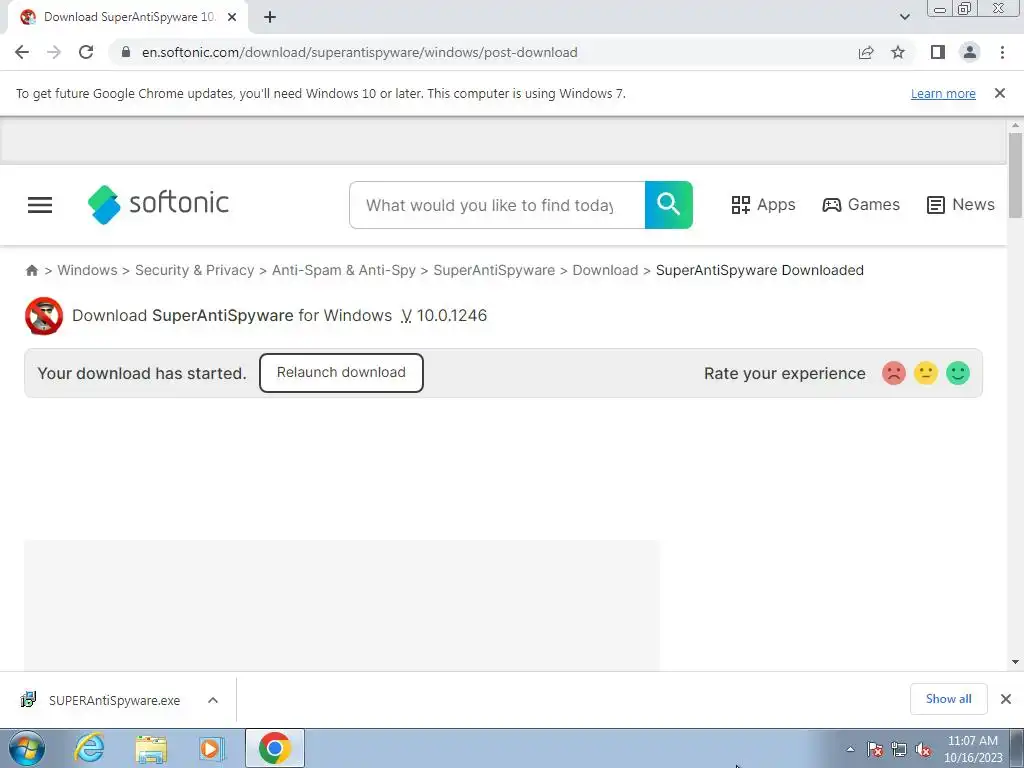Go to breadcrumb home icon
The image size is (1024, 768).
[31, 270]
